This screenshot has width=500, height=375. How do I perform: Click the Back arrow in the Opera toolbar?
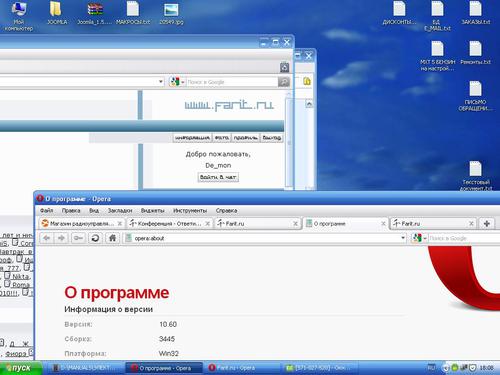[x=47, y=238]
